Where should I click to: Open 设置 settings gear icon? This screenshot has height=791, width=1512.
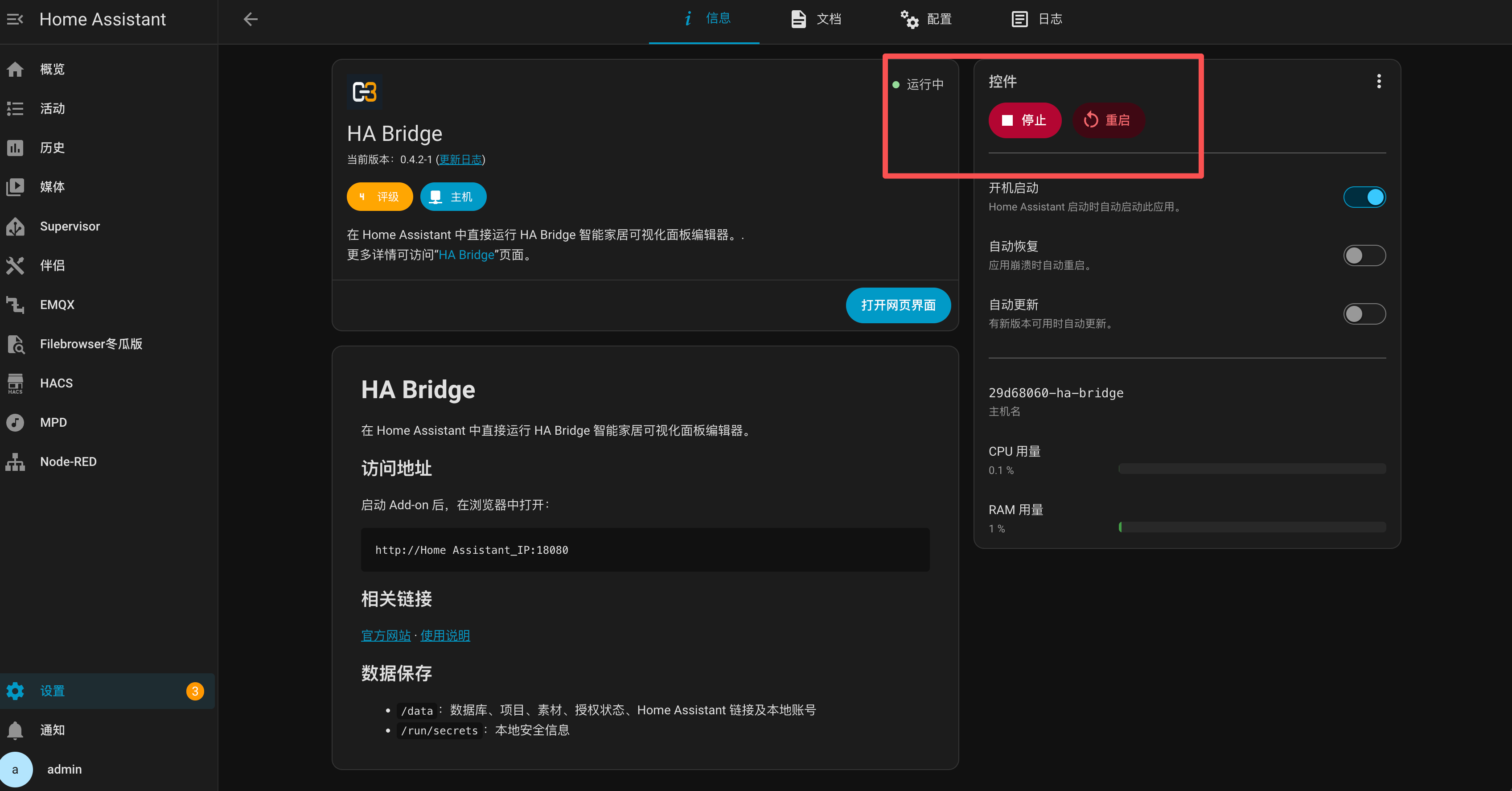(15, 691)
